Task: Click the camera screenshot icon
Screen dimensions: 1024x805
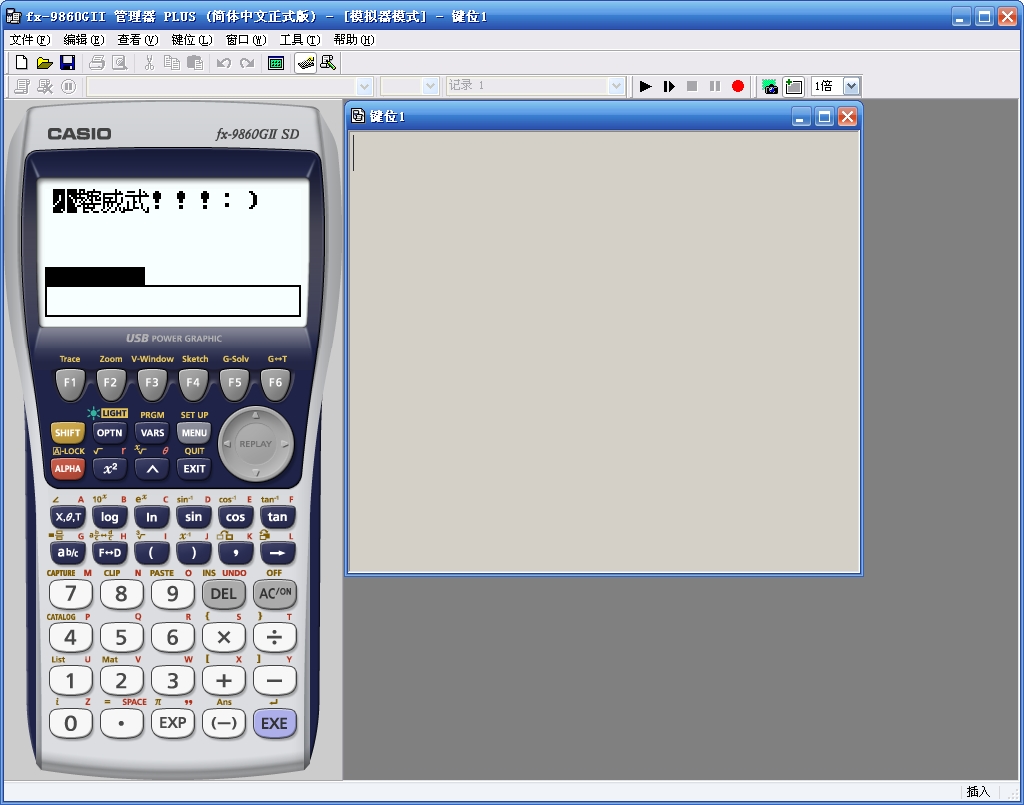Action: pyautogui.click(x=771, y=86)
